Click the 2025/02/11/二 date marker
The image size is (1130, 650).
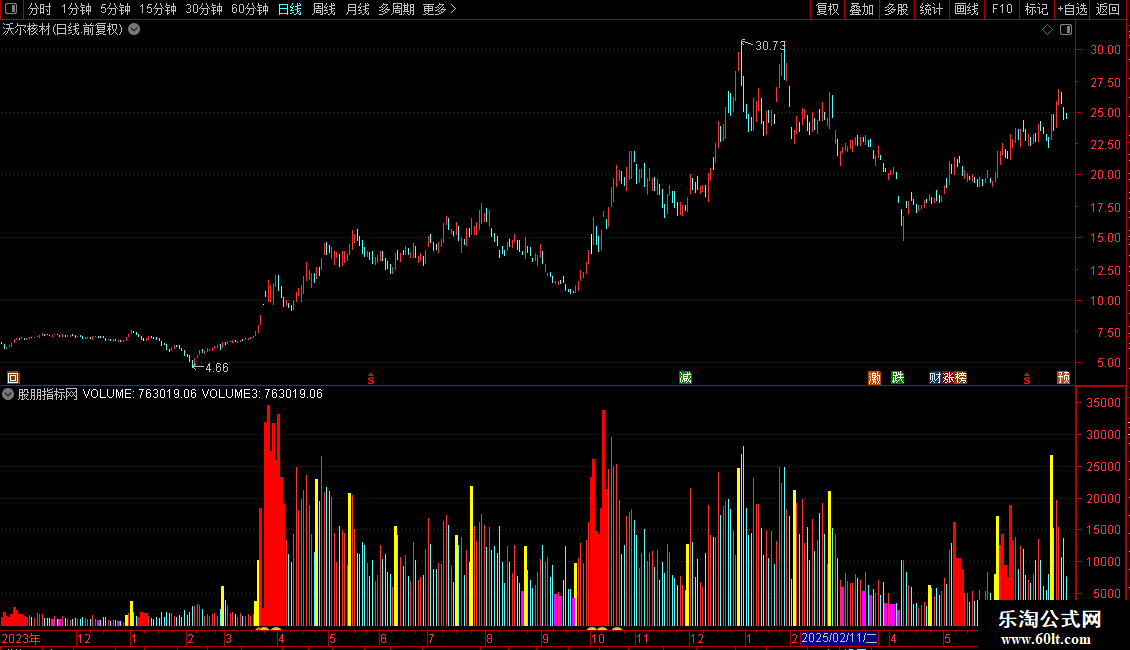tap(839, 638)
